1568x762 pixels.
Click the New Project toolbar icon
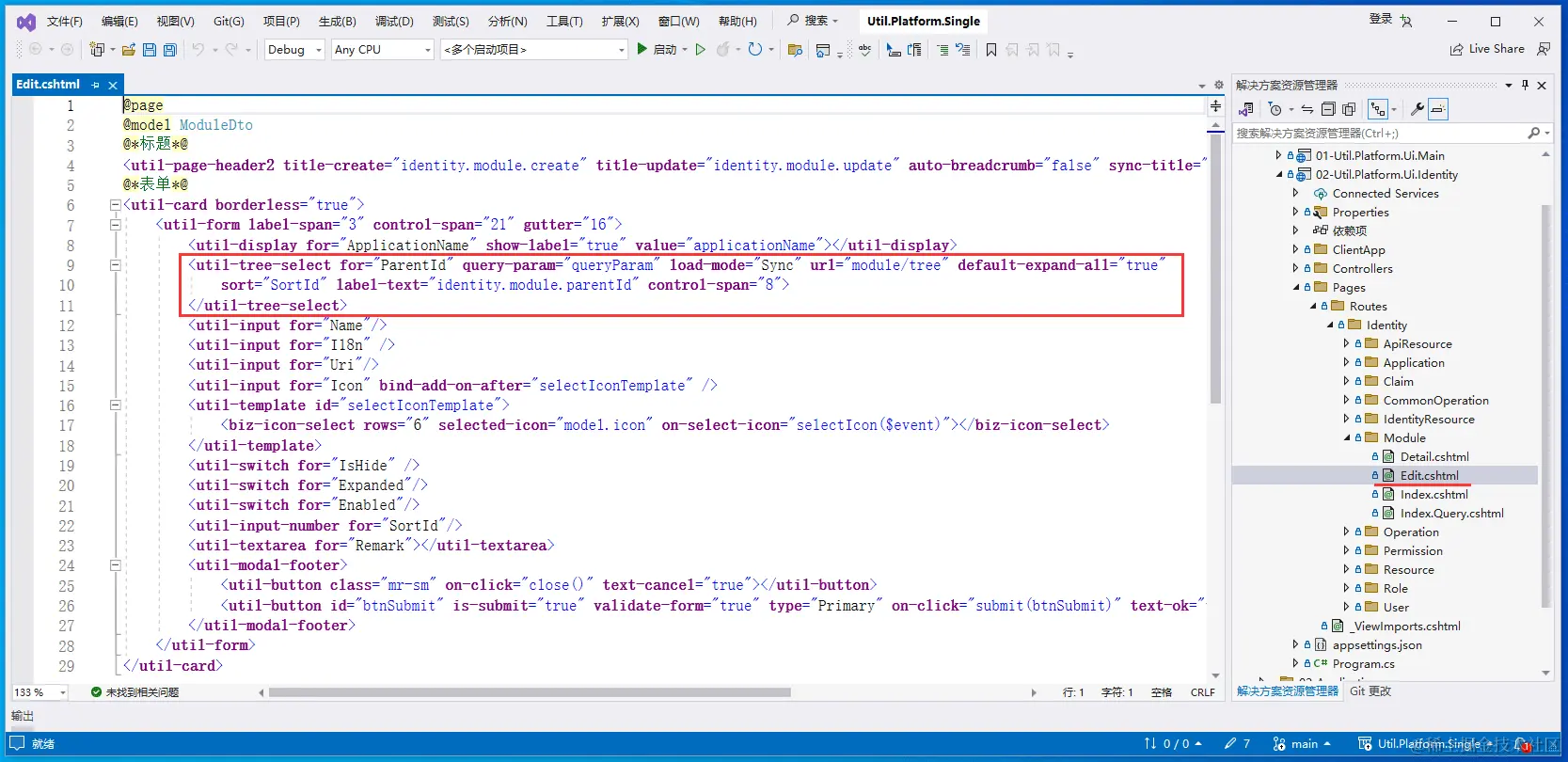tap(97, 49)
